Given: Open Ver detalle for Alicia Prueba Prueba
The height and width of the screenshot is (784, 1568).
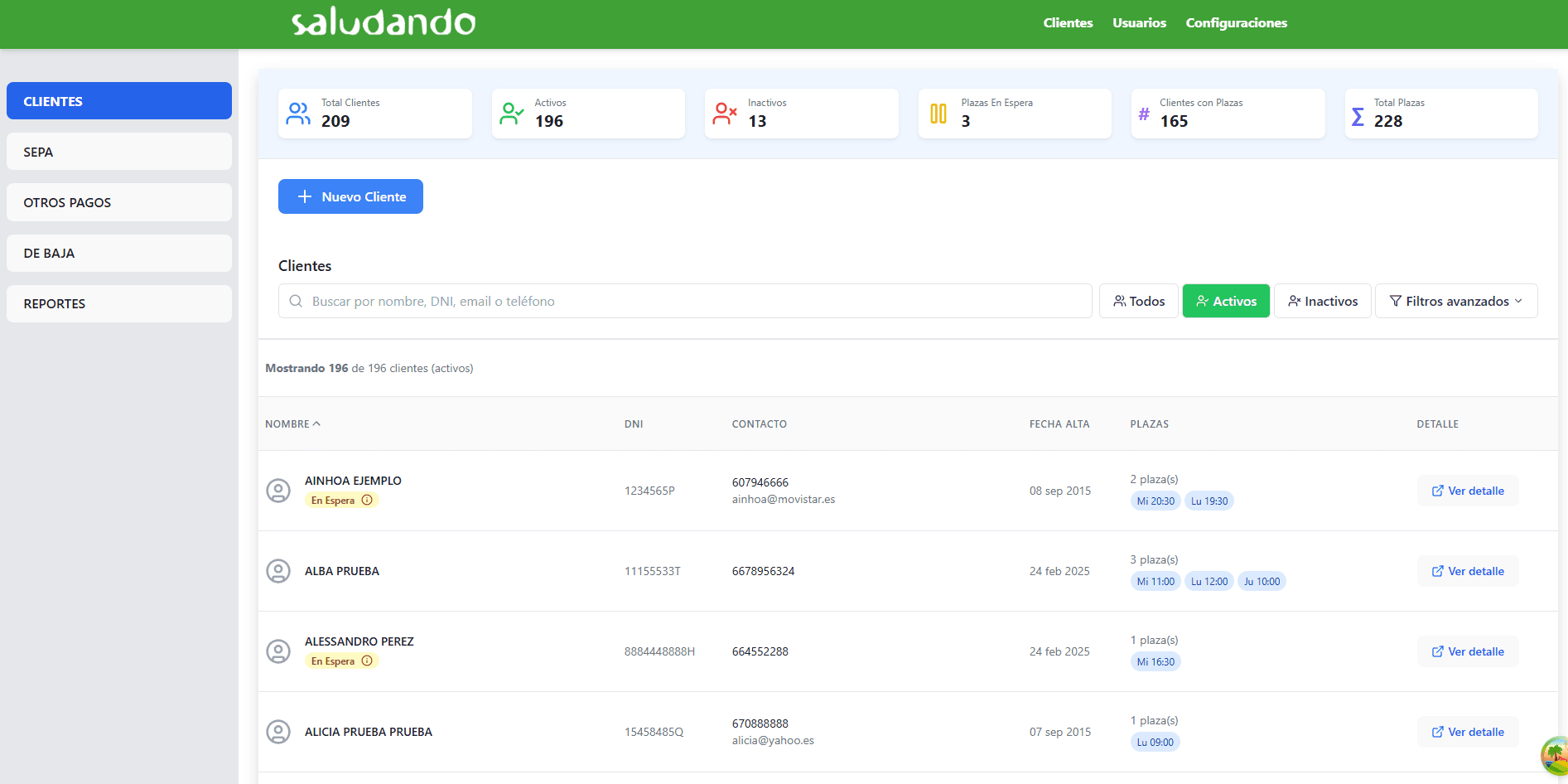Looking at the screenshot, I should click(x=1467, y=732).
